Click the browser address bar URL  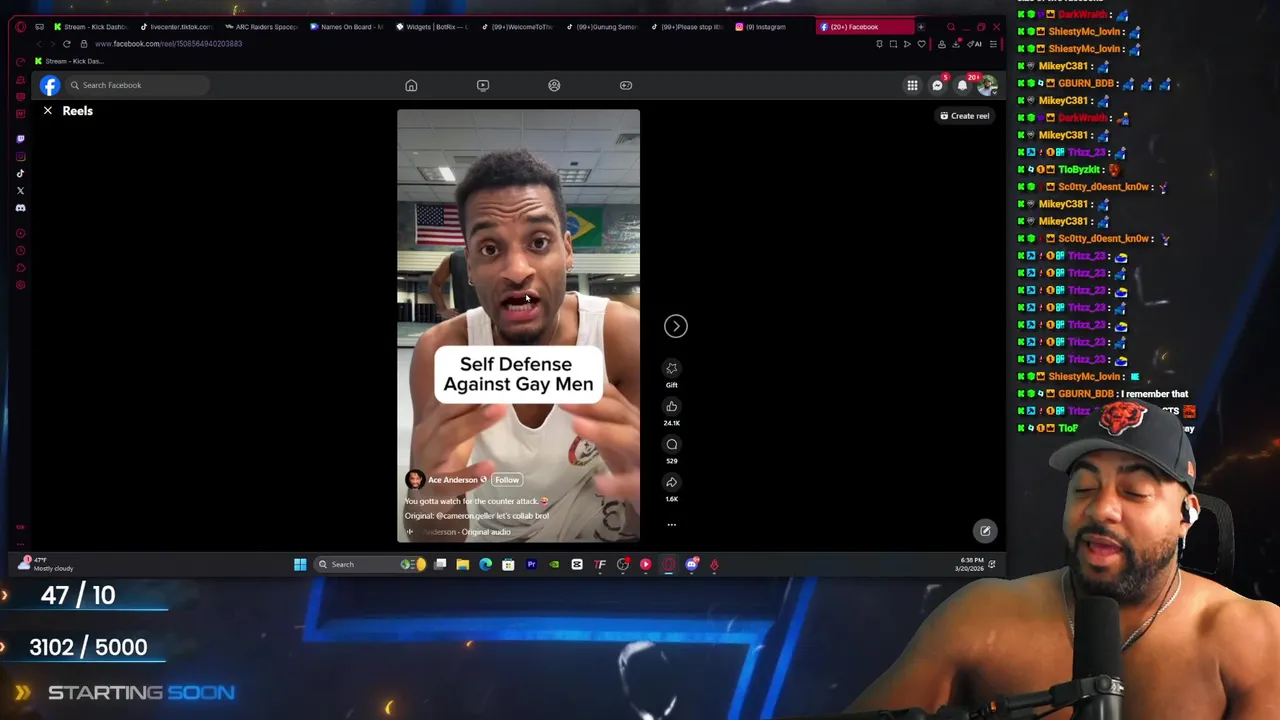pyautogui.click(x=168, y=44)
